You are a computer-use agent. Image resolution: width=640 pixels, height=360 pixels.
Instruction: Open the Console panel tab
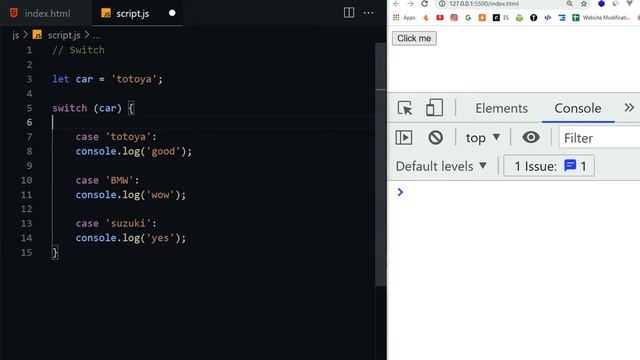point(578,108)
